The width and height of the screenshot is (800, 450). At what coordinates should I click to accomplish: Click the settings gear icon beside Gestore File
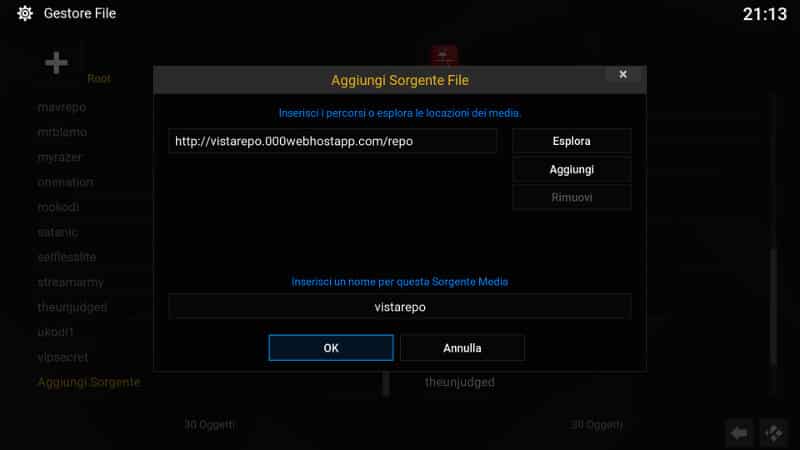coord(24,13)
